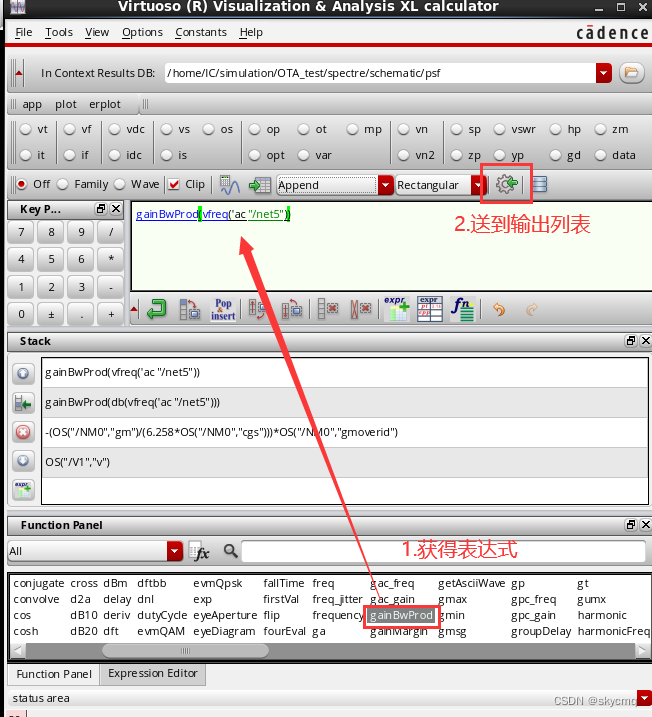
Task: Click the plot button
Action: (x=66, y=104)
